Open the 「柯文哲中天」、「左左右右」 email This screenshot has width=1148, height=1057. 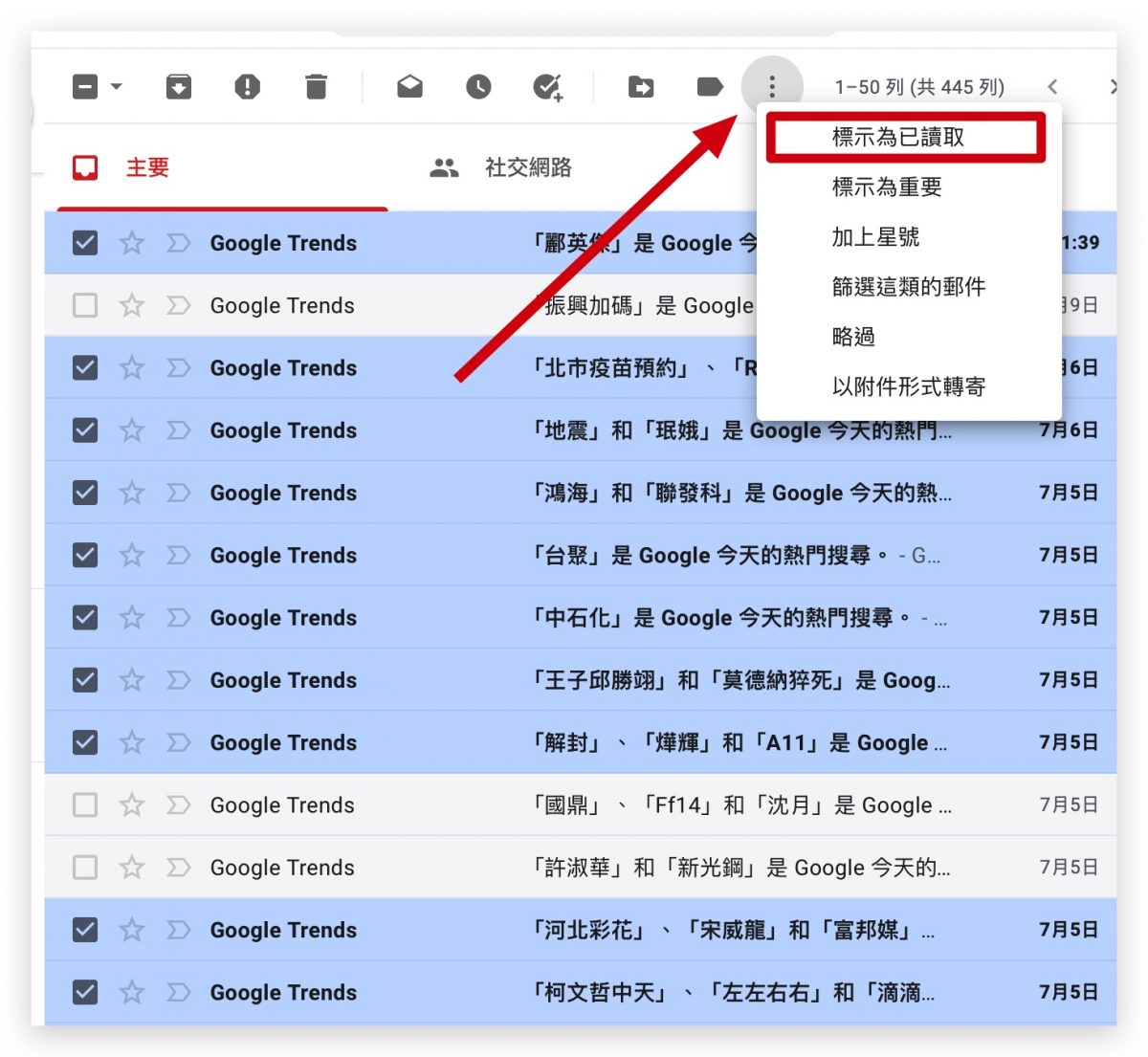(732, 992)
